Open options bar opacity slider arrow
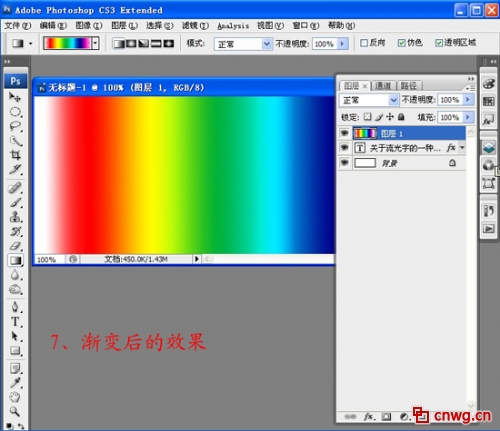Screen dimensions: 500x431 [342, 44]
